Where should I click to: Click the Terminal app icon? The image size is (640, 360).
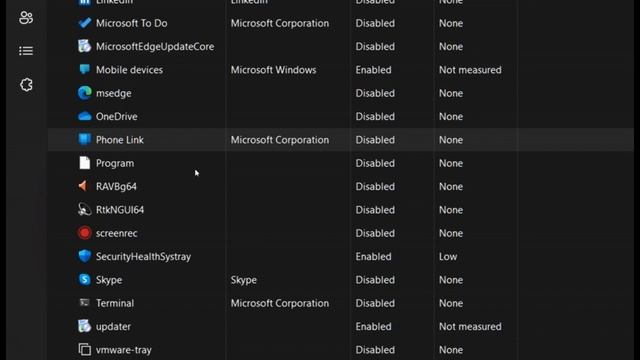[x=84, y=302]
